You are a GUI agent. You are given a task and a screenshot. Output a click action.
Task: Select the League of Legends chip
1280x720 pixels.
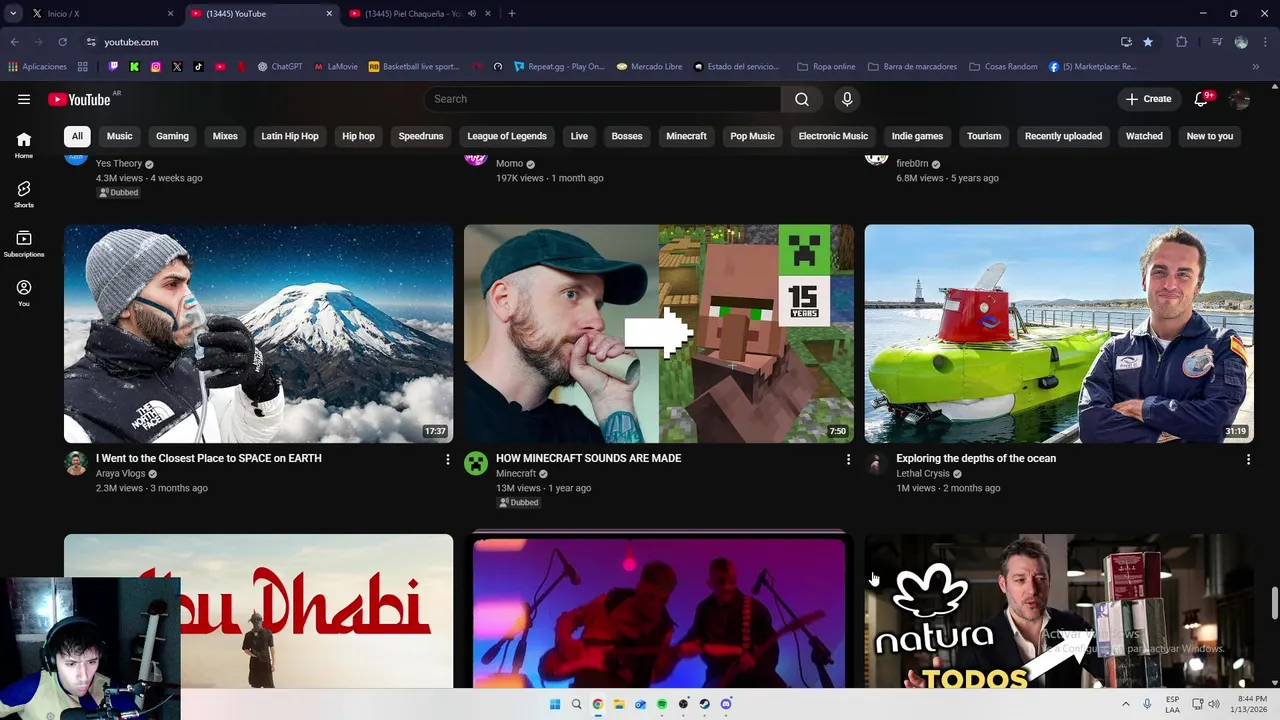click(507, 136)
